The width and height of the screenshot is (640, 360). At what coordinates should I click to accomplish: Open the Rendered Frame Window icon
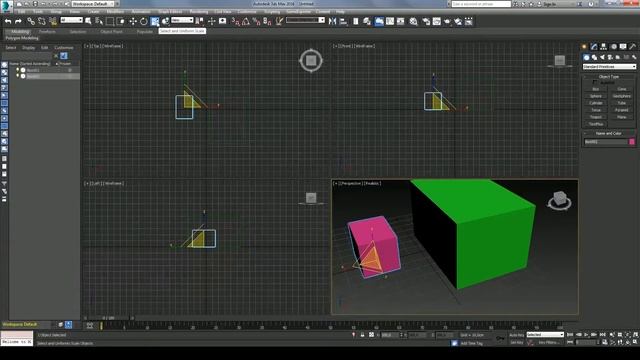[436, 21]
